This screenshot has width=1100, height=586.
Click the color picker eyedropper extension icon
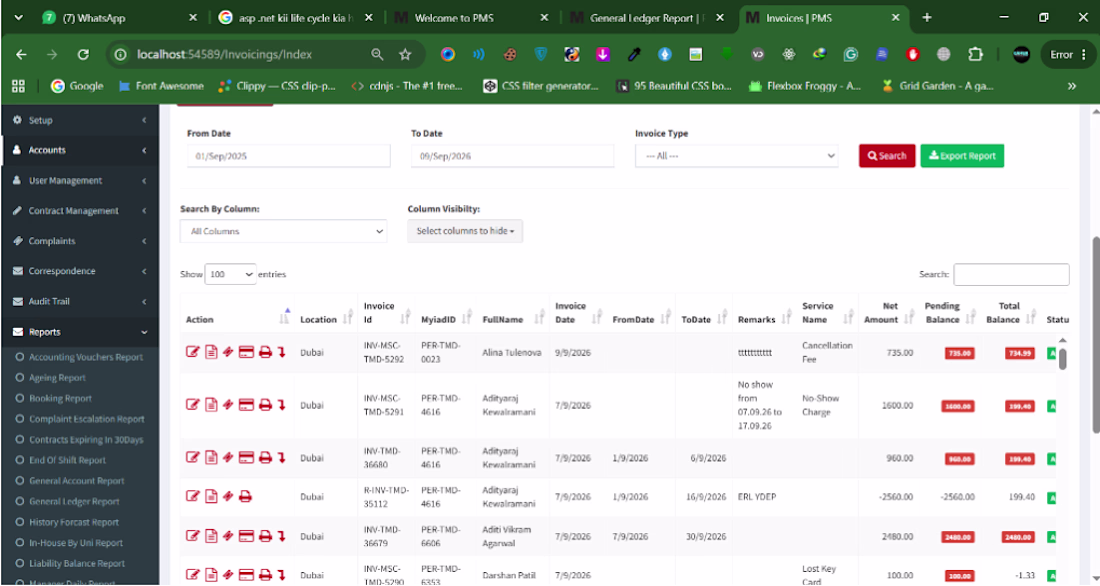point(634,54)
